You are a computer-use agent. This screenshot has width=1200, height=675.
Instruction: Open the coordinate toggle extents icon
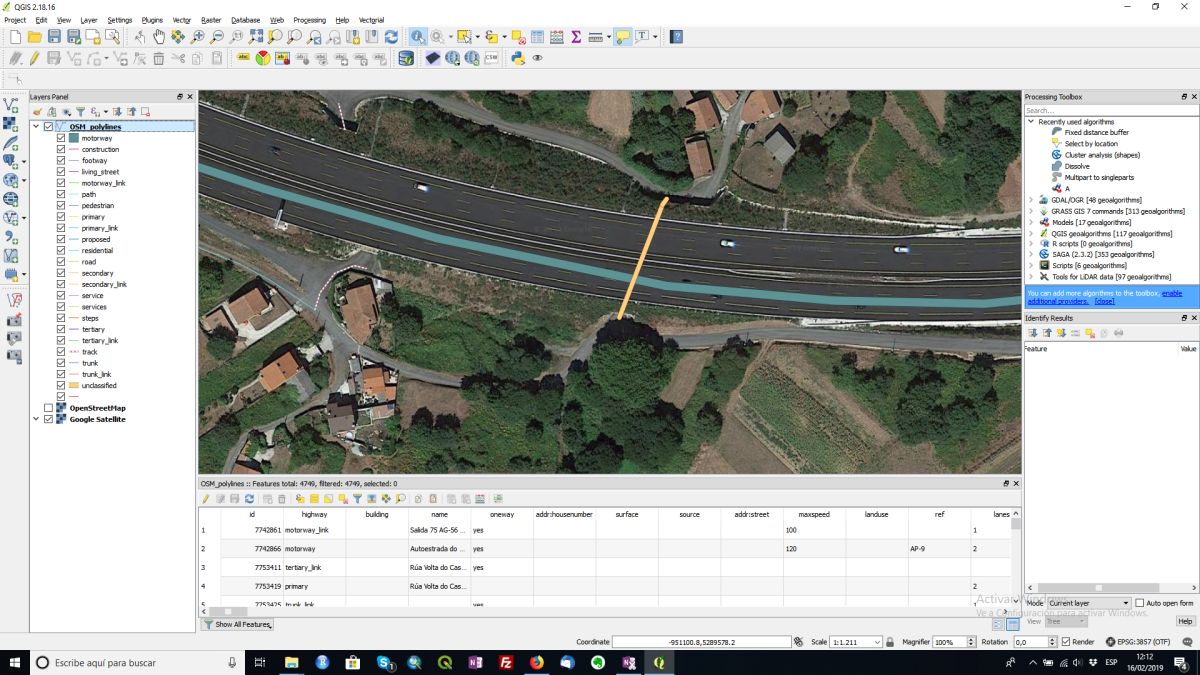tap(799, 642)
